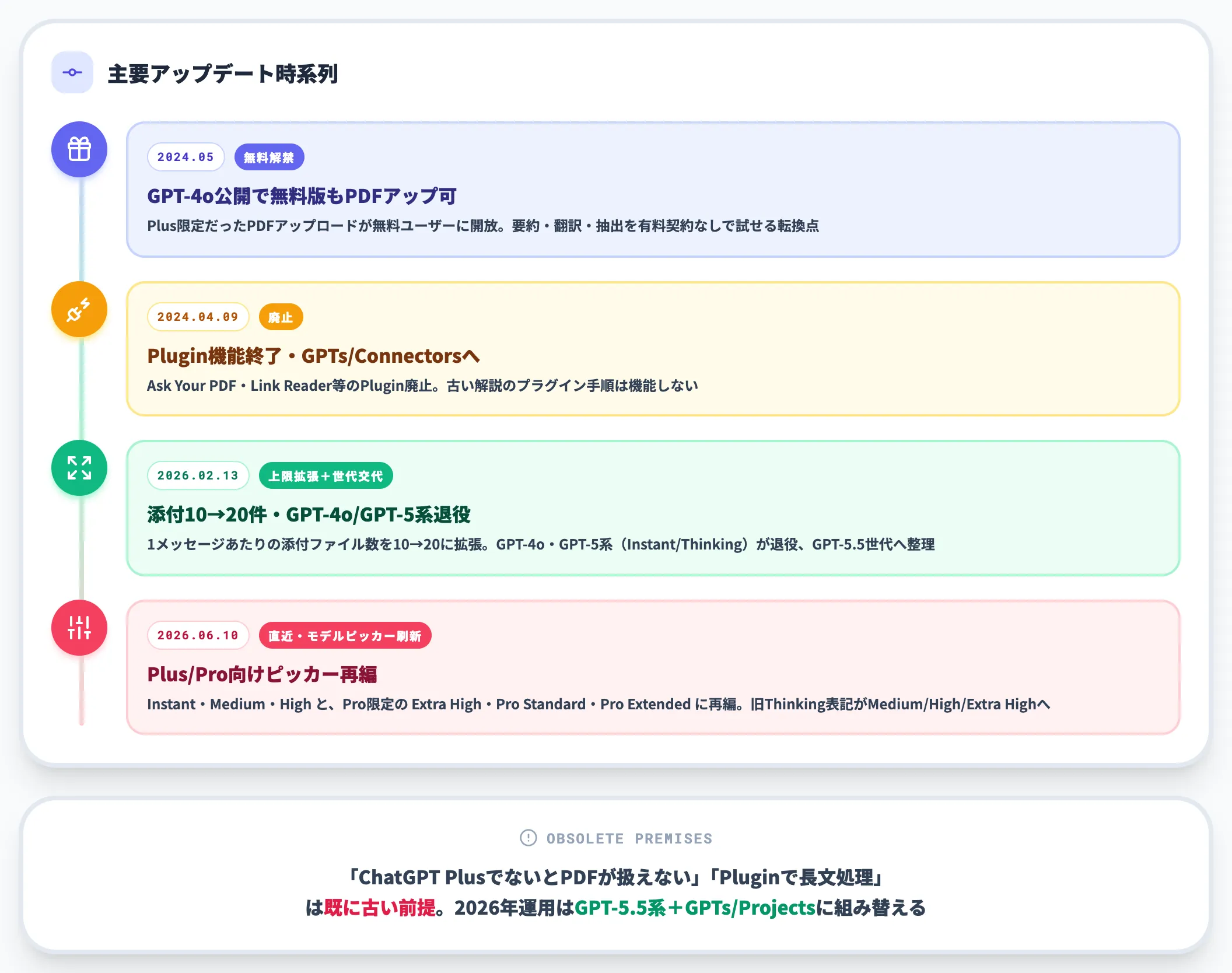Click the quote 「Pluginで長文処理」
This screenshot has height=973, width=1232.
click(797, 877)
